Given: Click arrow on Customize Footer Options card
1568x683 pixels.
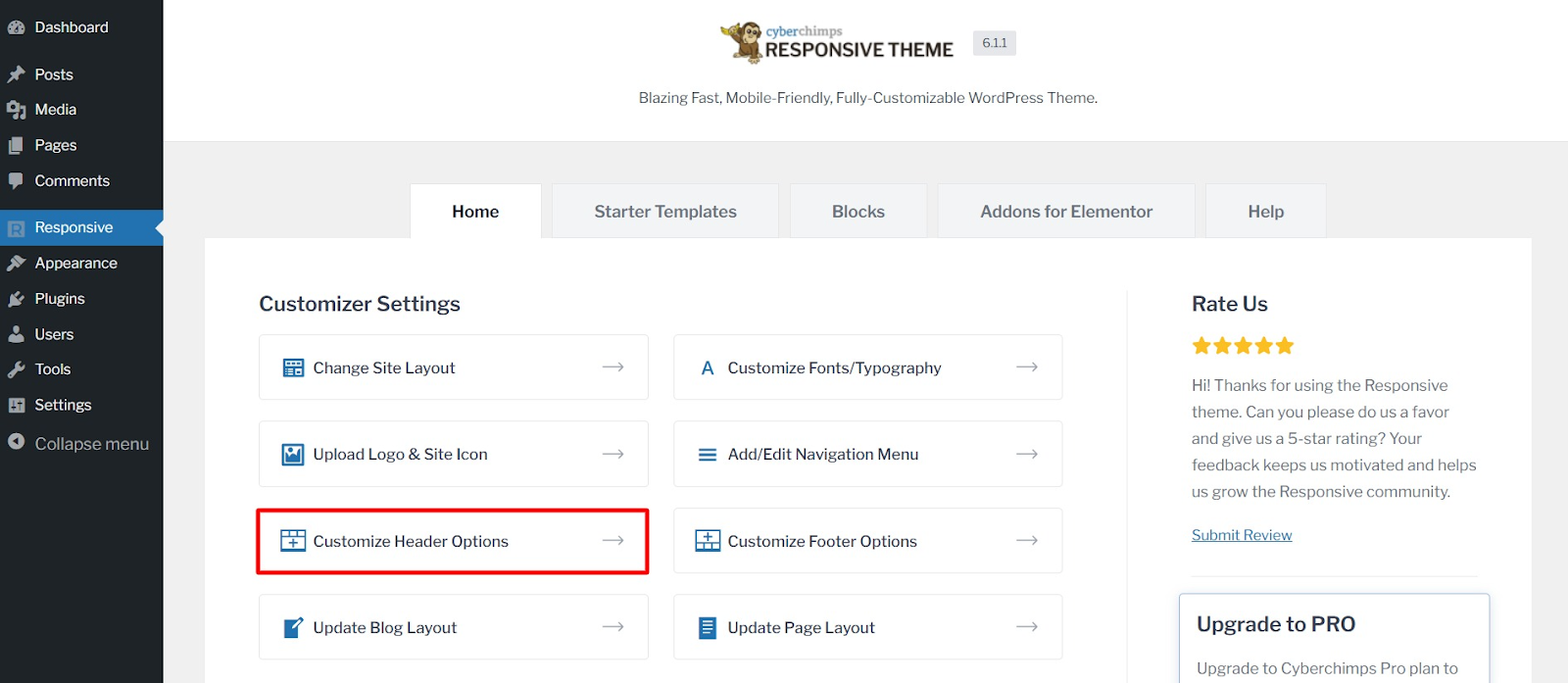Looking at the screenshot, I should (x=1027, y=540).
